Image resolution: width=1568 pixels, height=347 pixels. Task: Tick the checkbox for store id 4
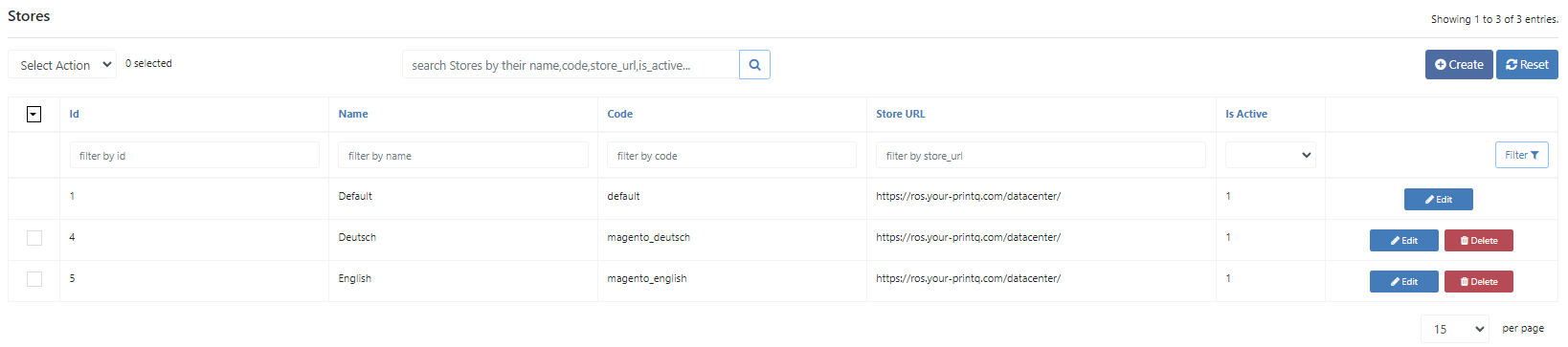(x=34, y=238)
